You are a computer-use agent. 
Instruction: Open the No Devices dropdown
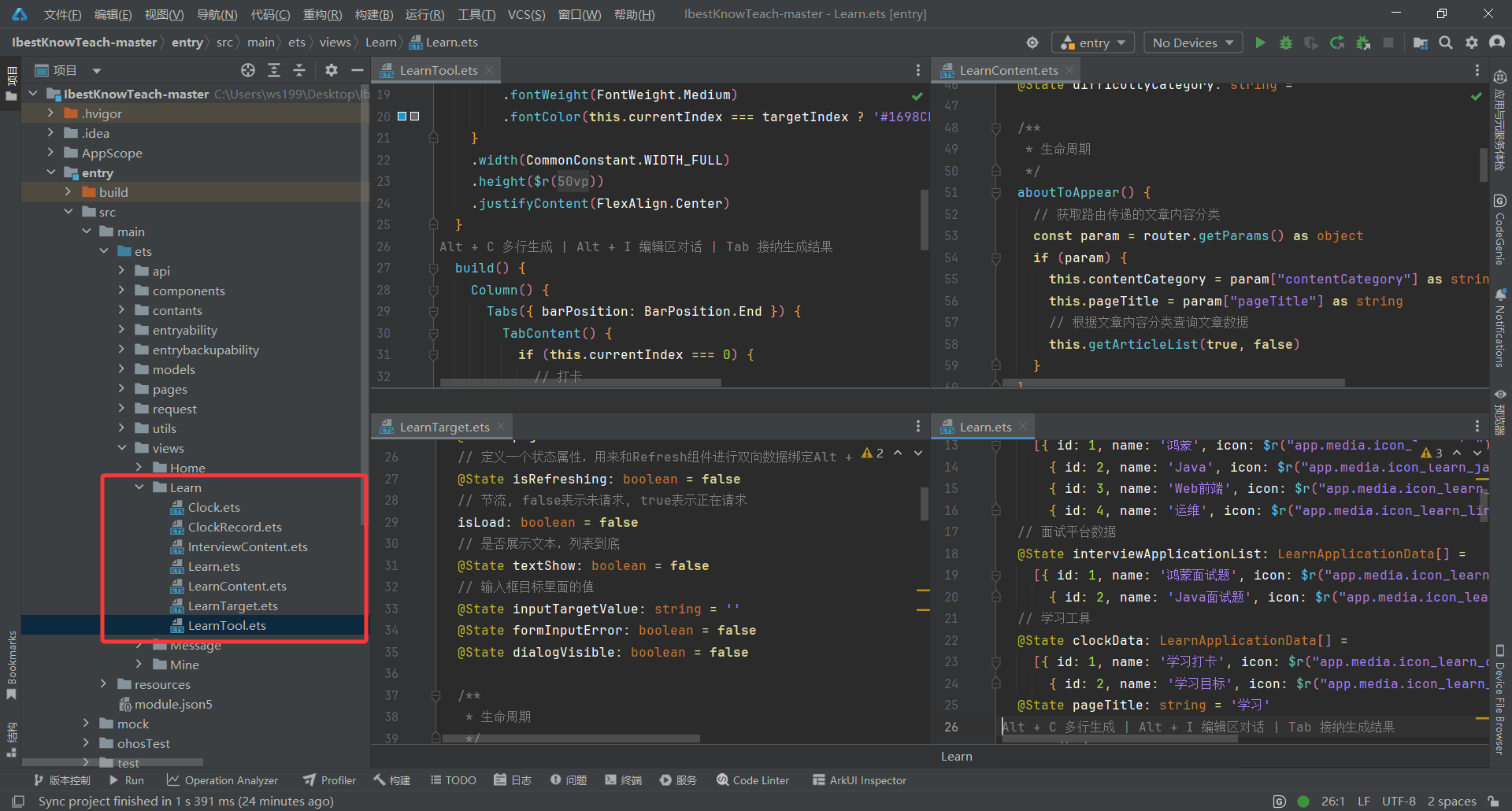pyautogui.click(x=1193, y=43)
